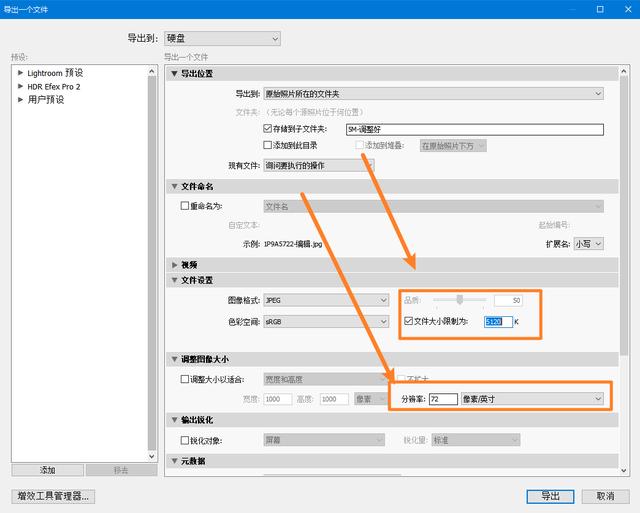Enable the 重命名为 checkbox

point(184,206)
